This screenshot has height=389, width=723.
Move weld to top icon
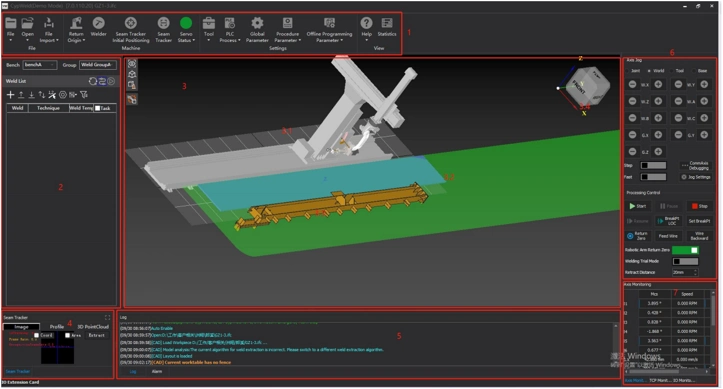[21, 94]
